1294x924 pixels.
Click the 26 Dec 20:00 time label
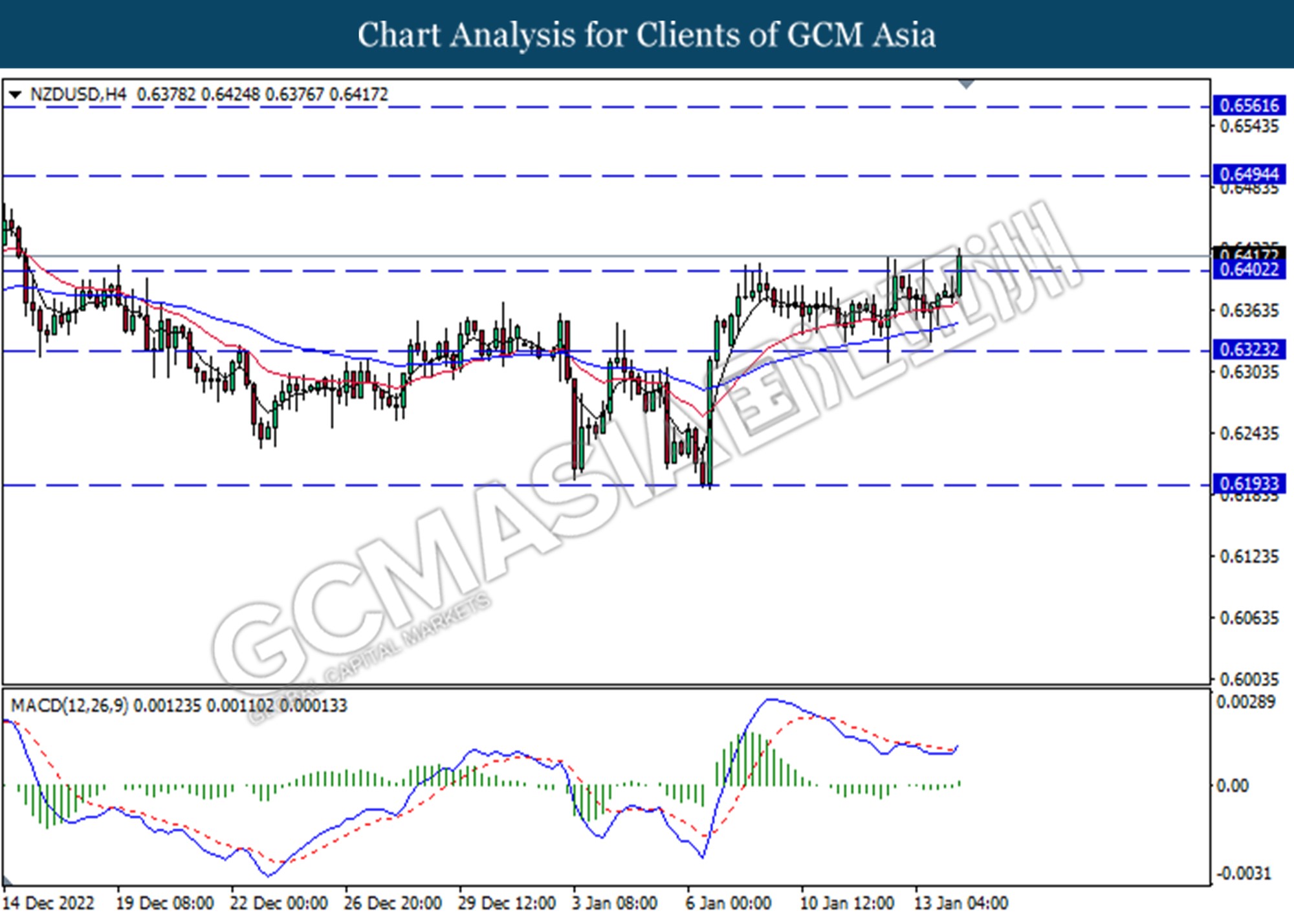393,903
